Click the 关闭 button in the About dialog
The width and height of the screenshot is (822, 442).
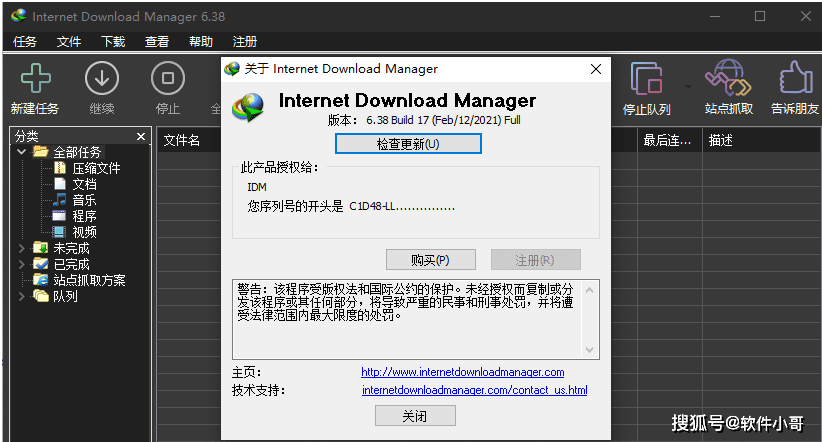(x=415, y=416)
